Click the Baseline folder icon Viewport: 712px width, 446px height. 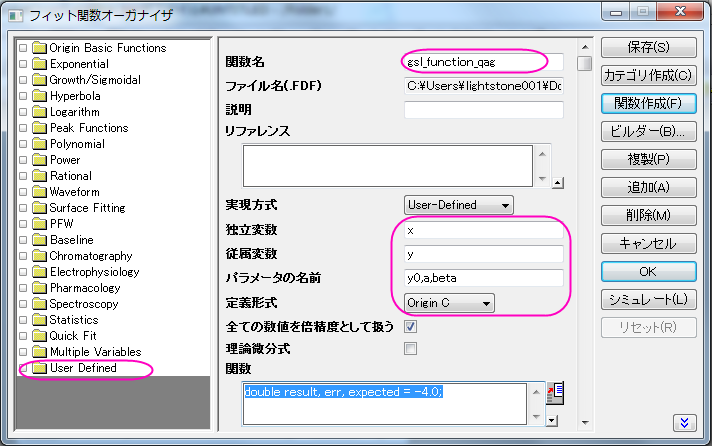[40, 240]
